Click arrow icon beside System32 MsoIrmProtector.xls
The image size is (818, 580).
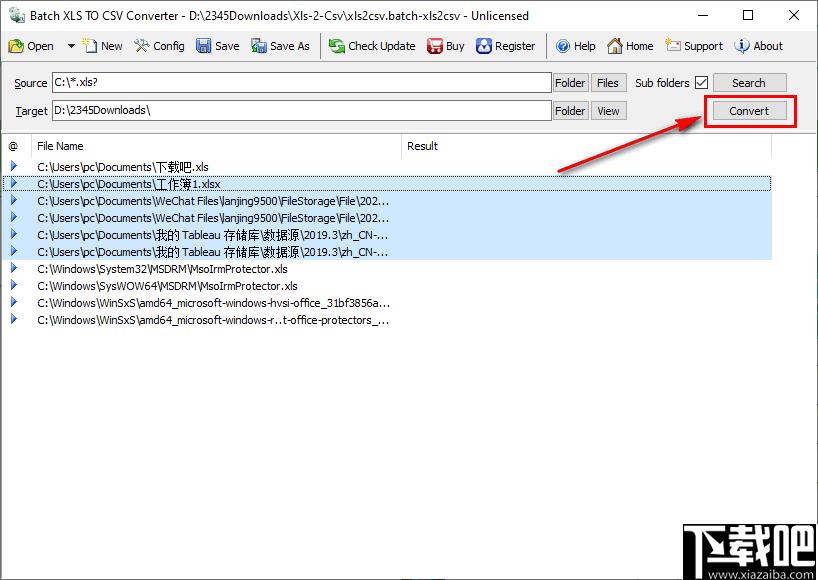point(14,268)
